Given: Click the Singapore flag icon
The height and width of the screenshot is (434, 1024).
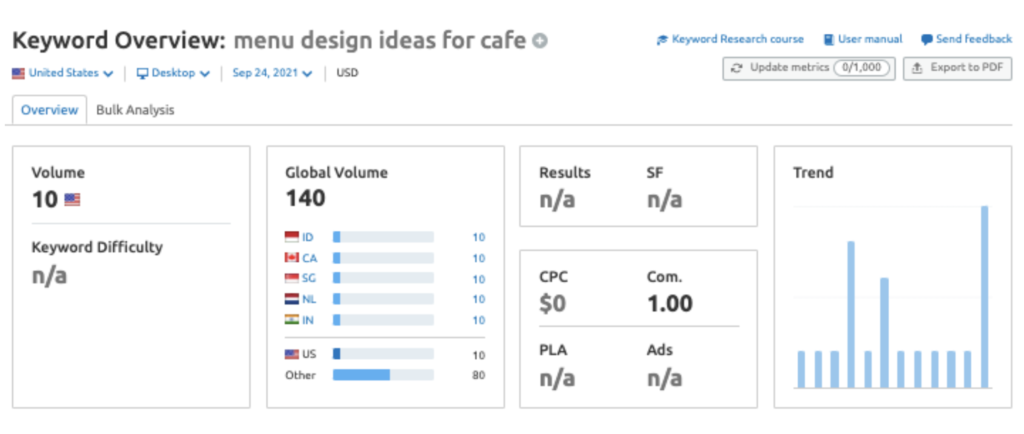Looking at the screenshot, I should pyautogui.click(x=292, y=279).
